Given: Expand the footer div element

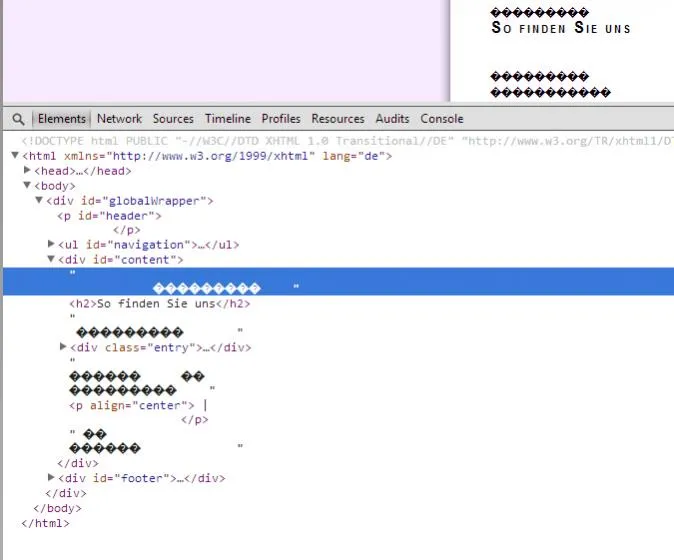Looking at the screenshot, I should click(x=51, y=477).
